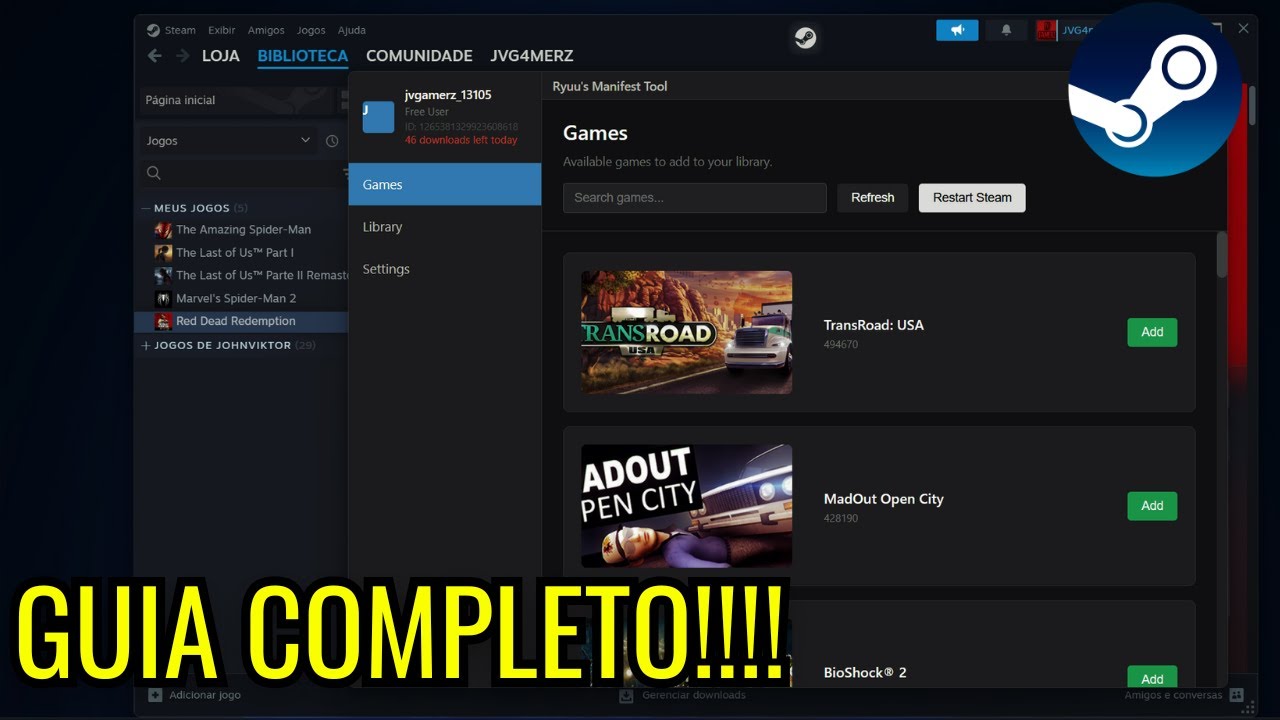Click the TransRoad: USA thumbnail
This screenshot has height=720, width=1280.
[686, 332]
